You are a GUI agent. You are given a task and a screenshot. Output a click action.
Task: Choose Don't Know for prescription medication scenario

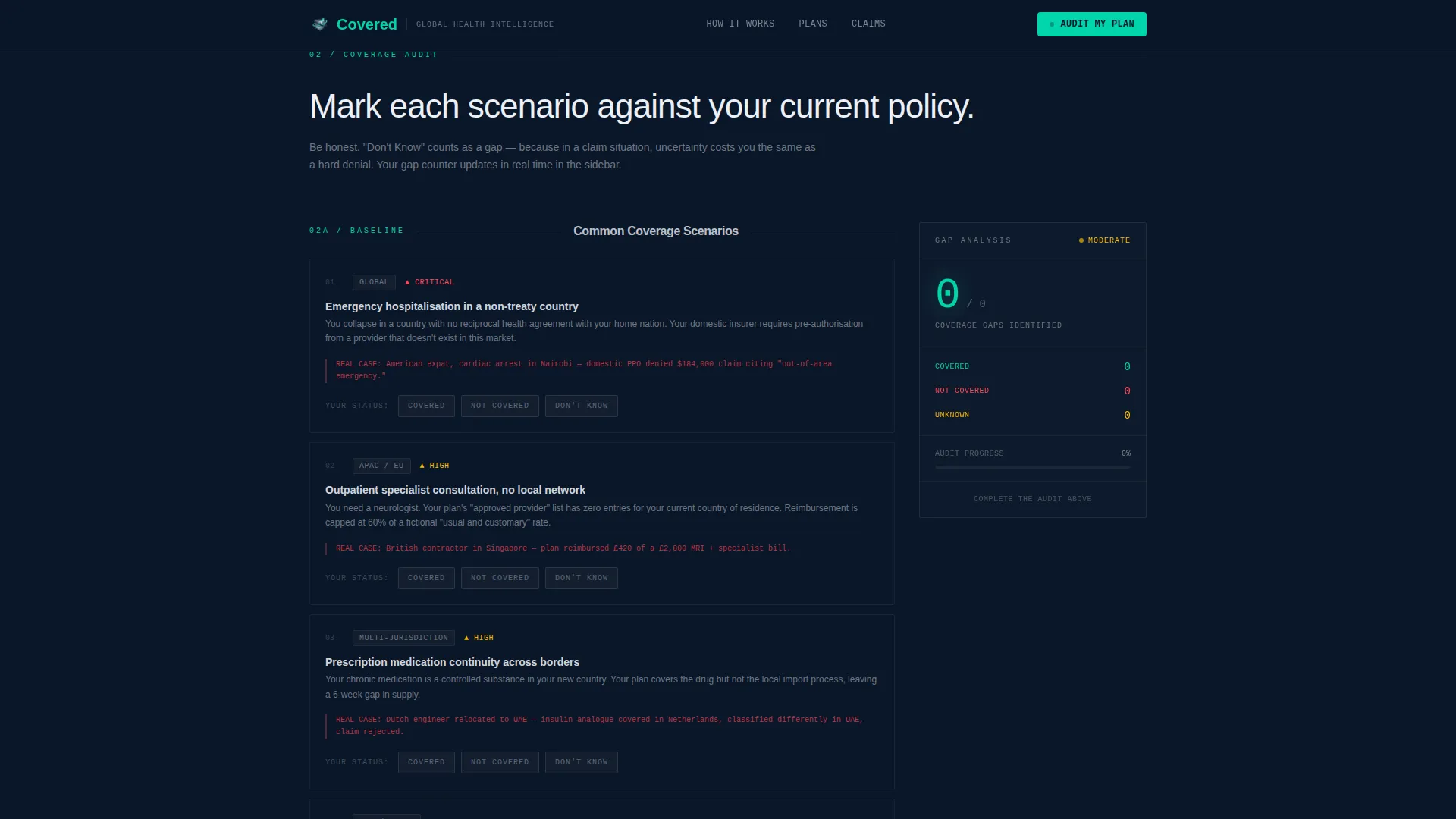point(582,762)
